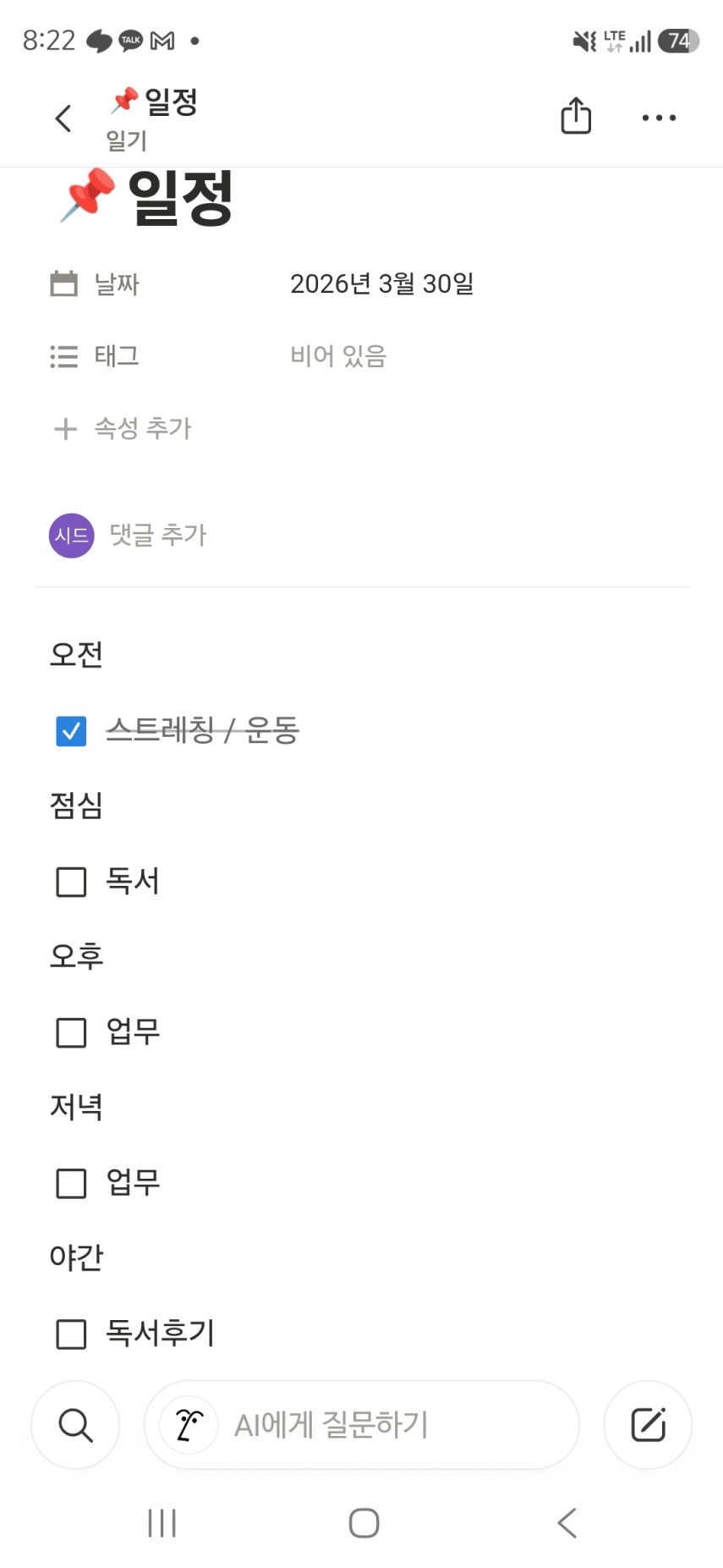723x1568 pixels.
Task: Tap the AI assistant face icon
Action: 189,1425
